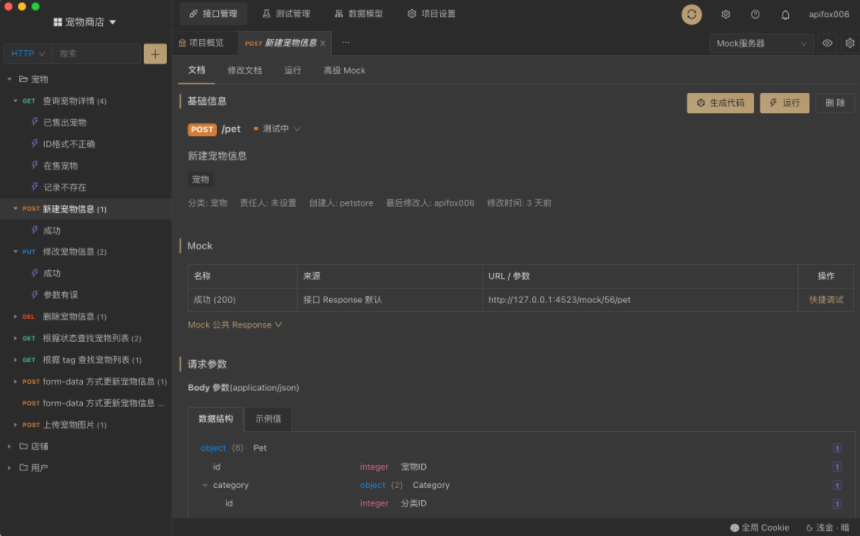Open settings gear in top bar

pyautogui.click(x=726, y=14)
